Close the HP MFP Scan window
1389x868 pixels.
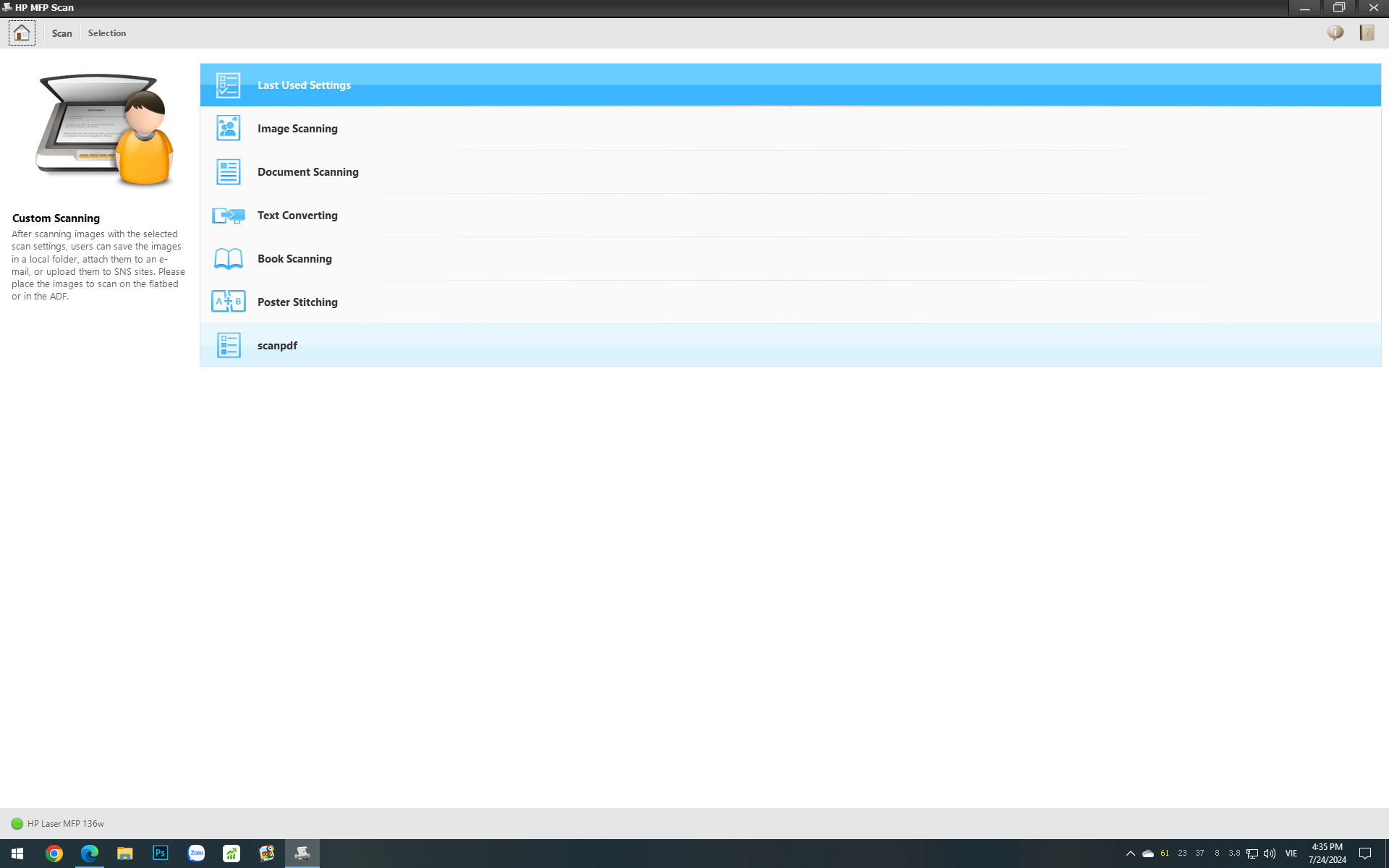(x=1373, y=8)
